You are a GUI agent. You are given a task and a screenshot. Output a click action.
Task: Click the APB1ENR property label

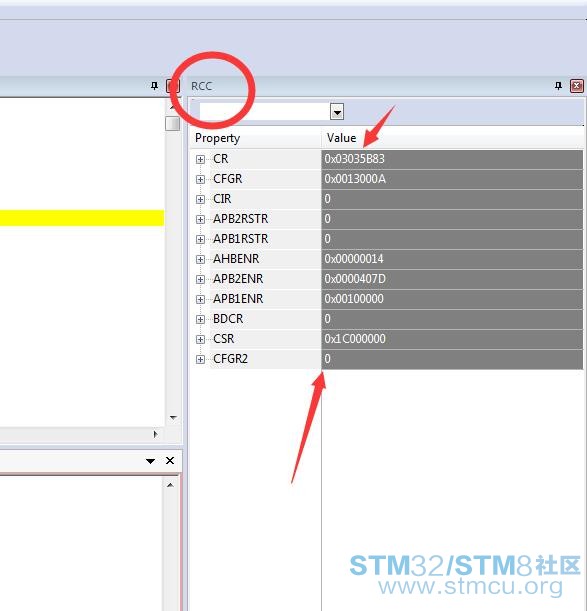pyautogui.click(x=238, y=299)
